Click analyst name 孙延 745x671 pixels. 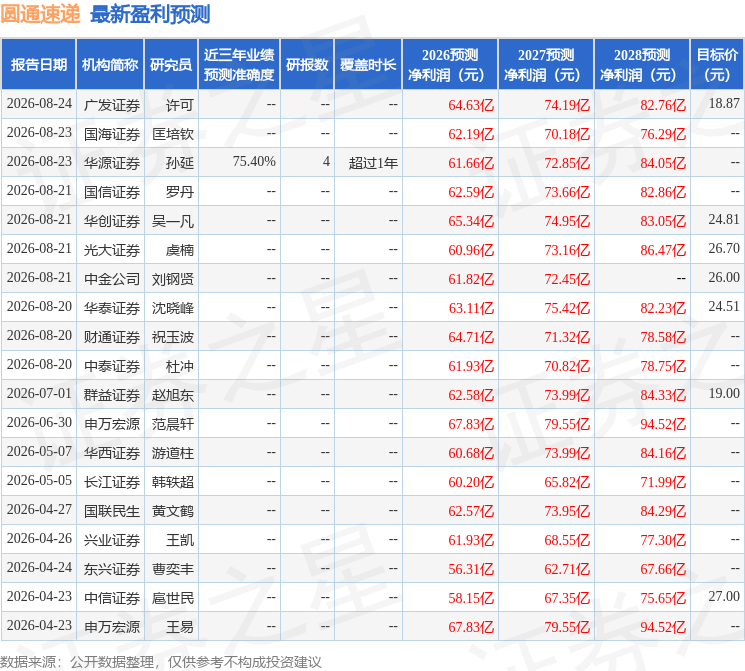[180, 163]
